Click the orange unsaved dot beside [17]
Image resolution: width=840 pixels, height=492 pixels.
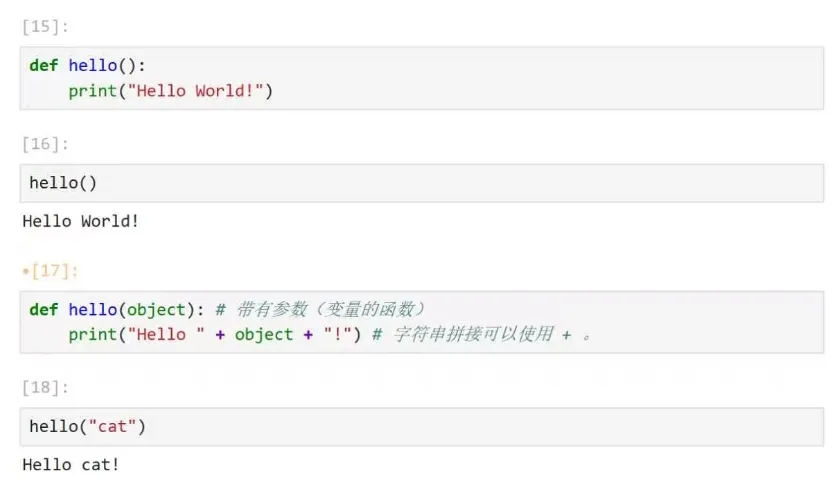(x=25, y=272)
